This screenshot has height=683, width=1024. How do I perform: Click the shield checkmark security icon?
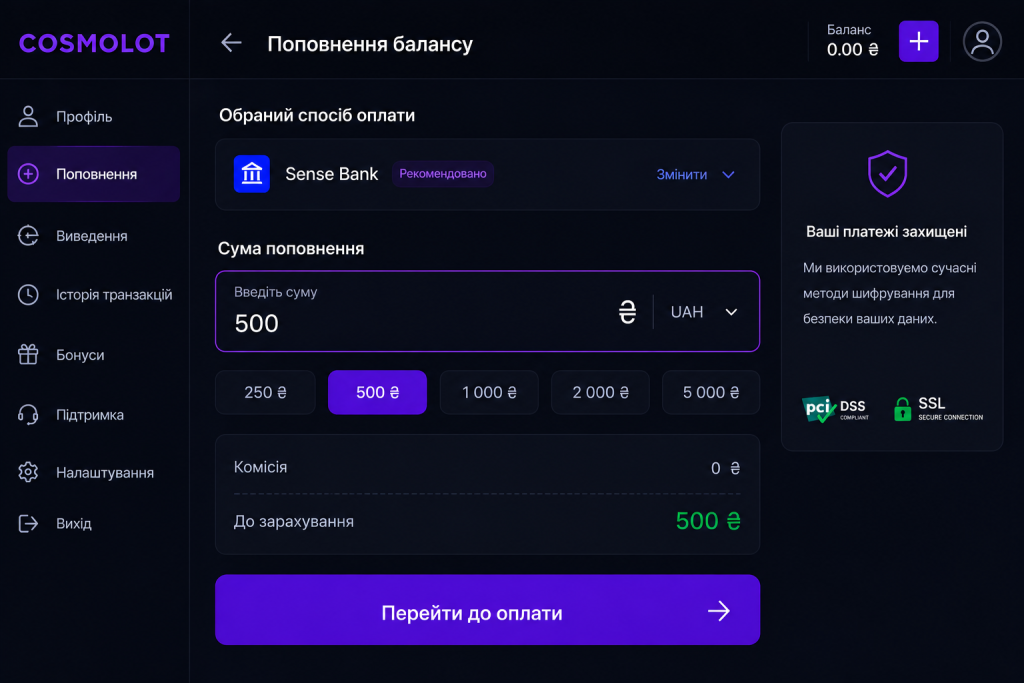click(887, 174)
